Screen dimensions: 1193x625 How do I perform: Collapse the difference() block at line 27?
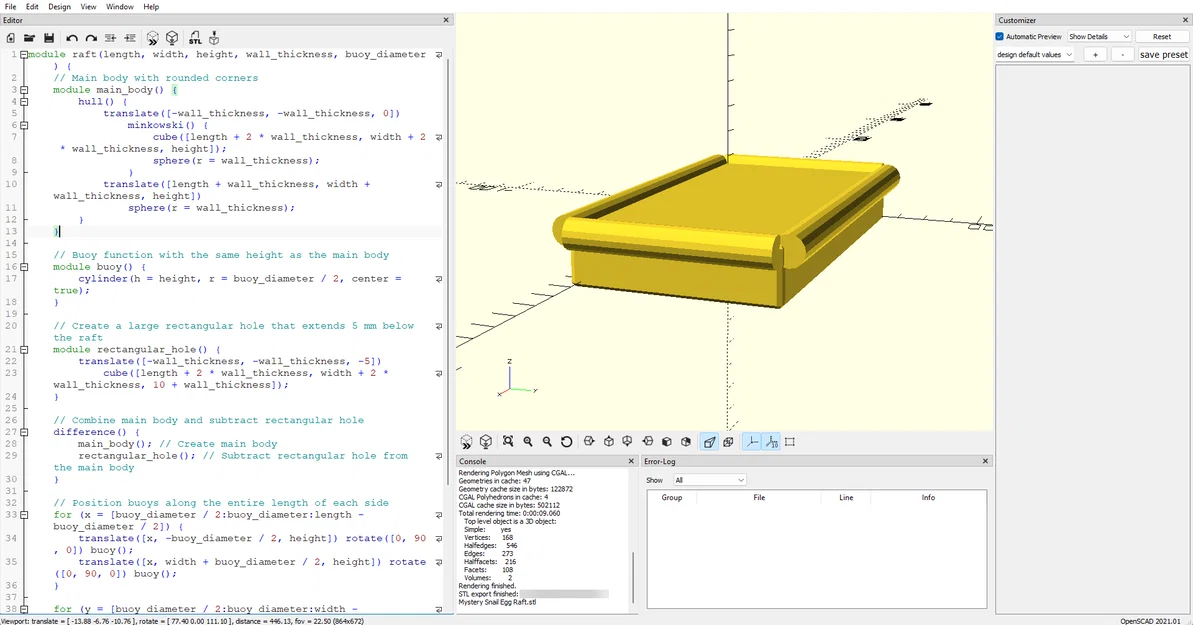click(x=24, y=432)
